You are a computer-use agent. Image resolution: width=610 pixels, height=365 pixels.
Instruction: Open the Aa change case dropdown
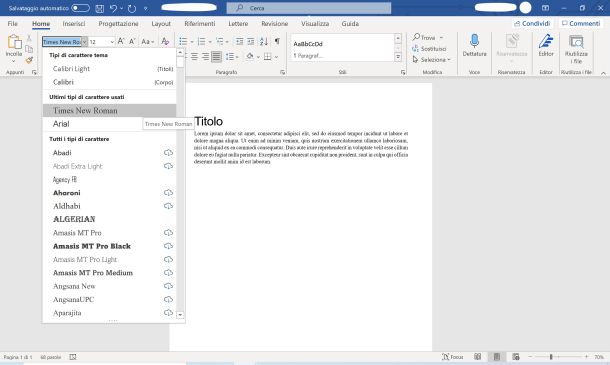tap(148, 41)
